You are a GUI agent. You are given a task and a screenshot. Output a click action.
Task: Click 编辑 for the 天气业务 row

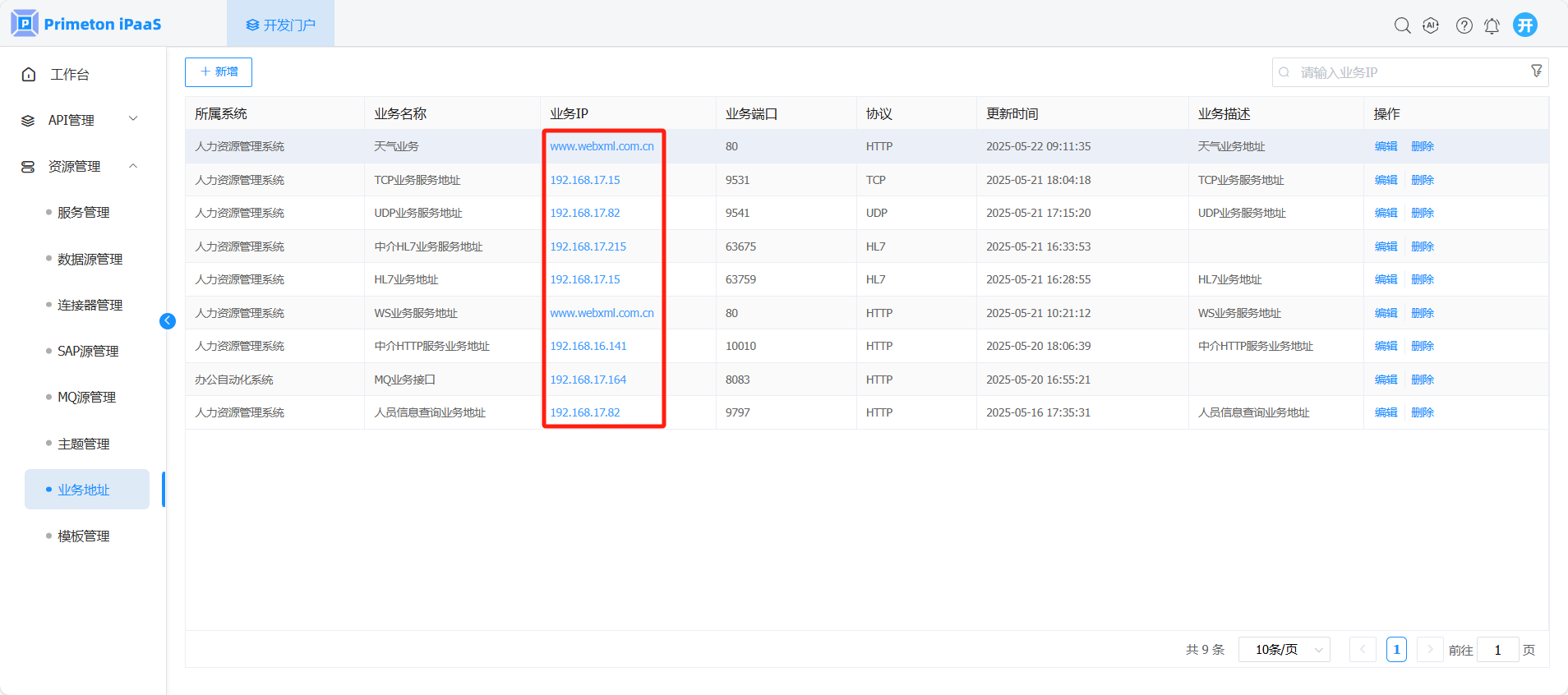coord(1386,146)
